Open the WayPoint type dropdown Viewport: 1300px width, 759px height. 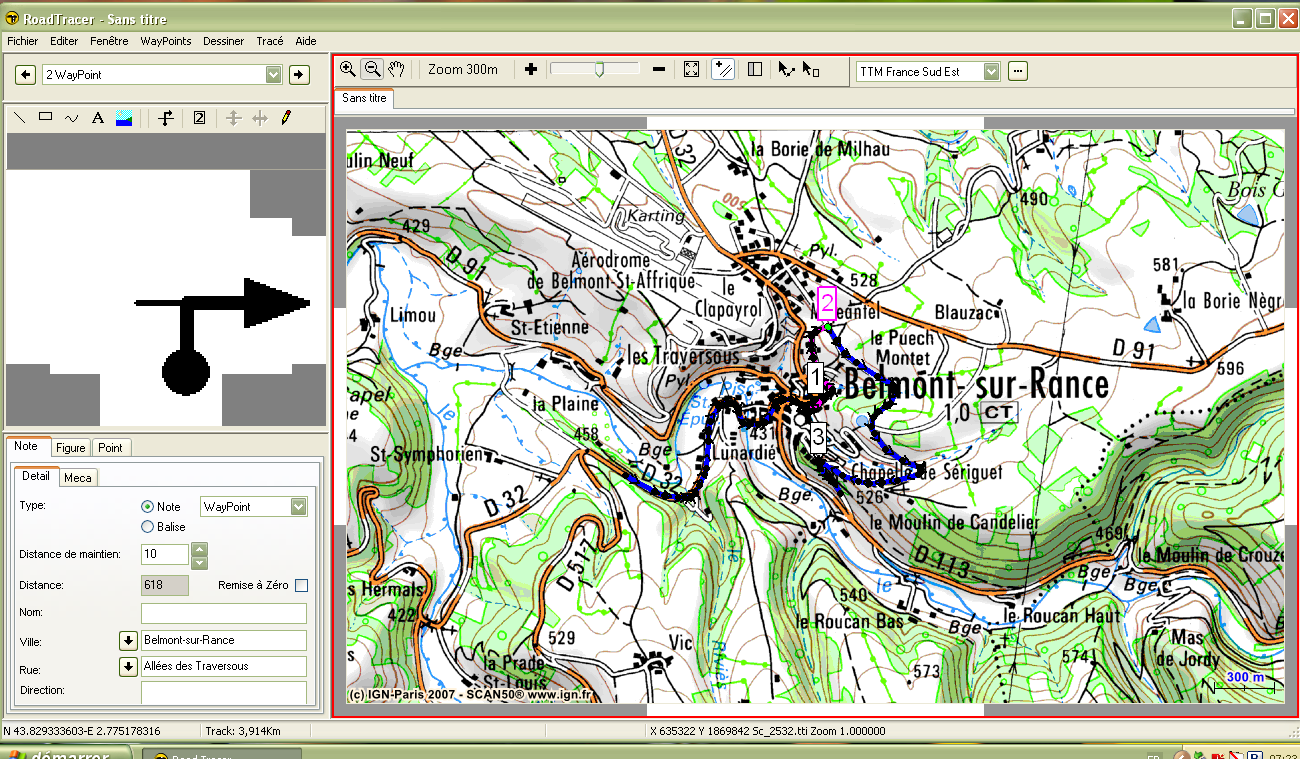click(x=298, y=507)
